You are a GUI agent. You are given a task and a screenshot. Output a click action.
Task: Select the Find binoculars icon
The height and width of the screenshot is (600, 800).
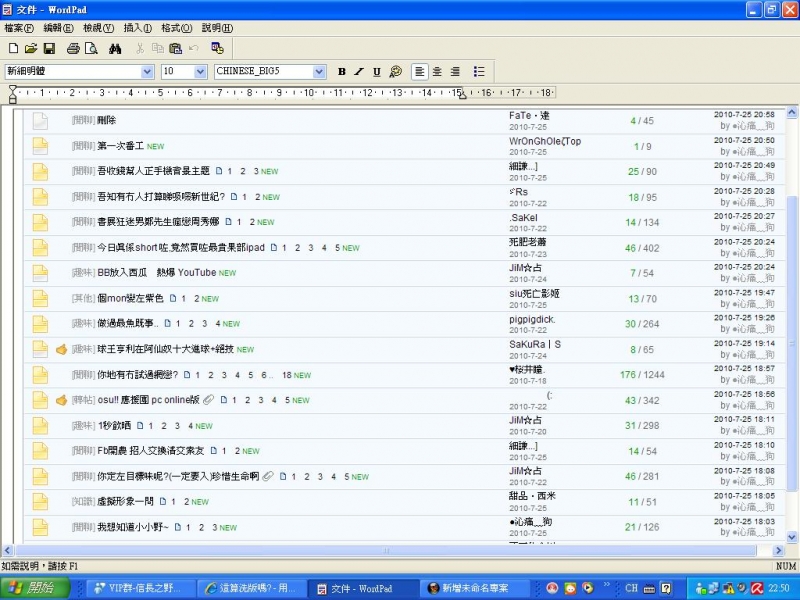click(113, 48)
